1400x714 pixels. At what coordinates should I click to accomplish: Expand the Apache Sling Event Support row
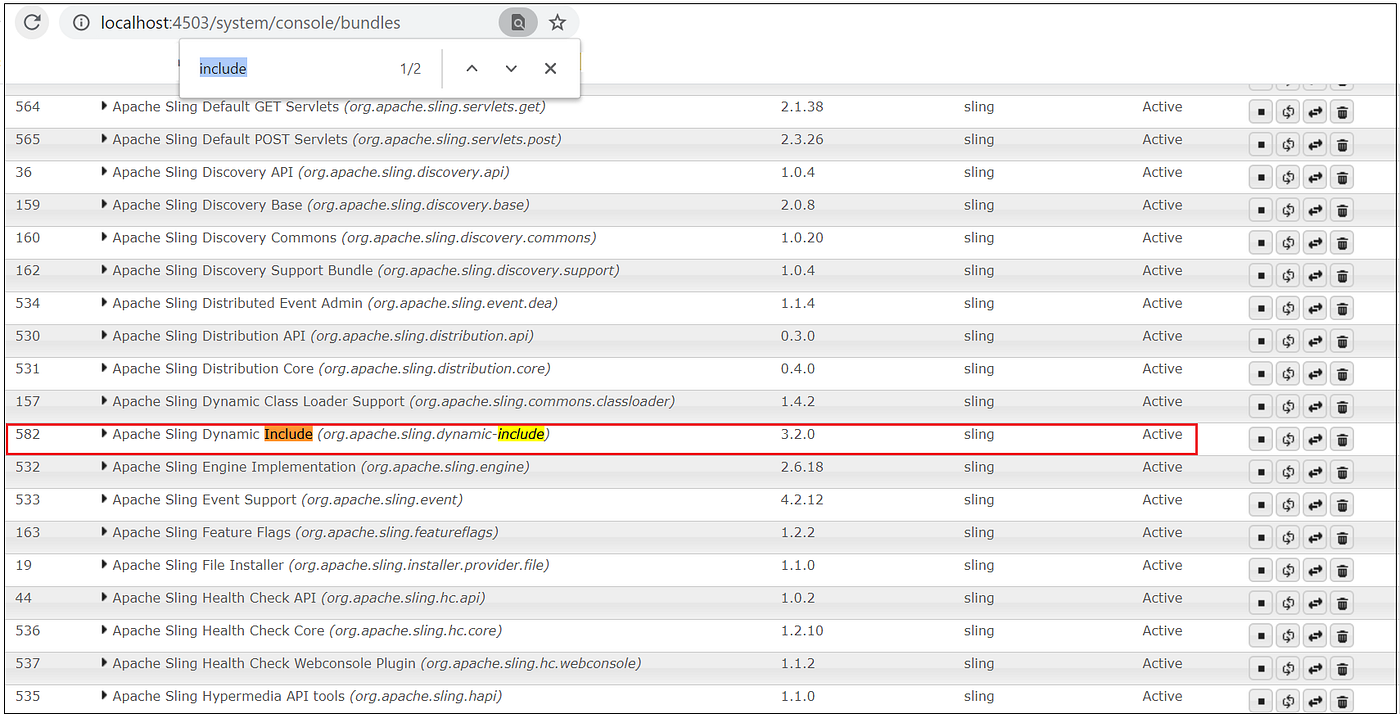(104, 499)
